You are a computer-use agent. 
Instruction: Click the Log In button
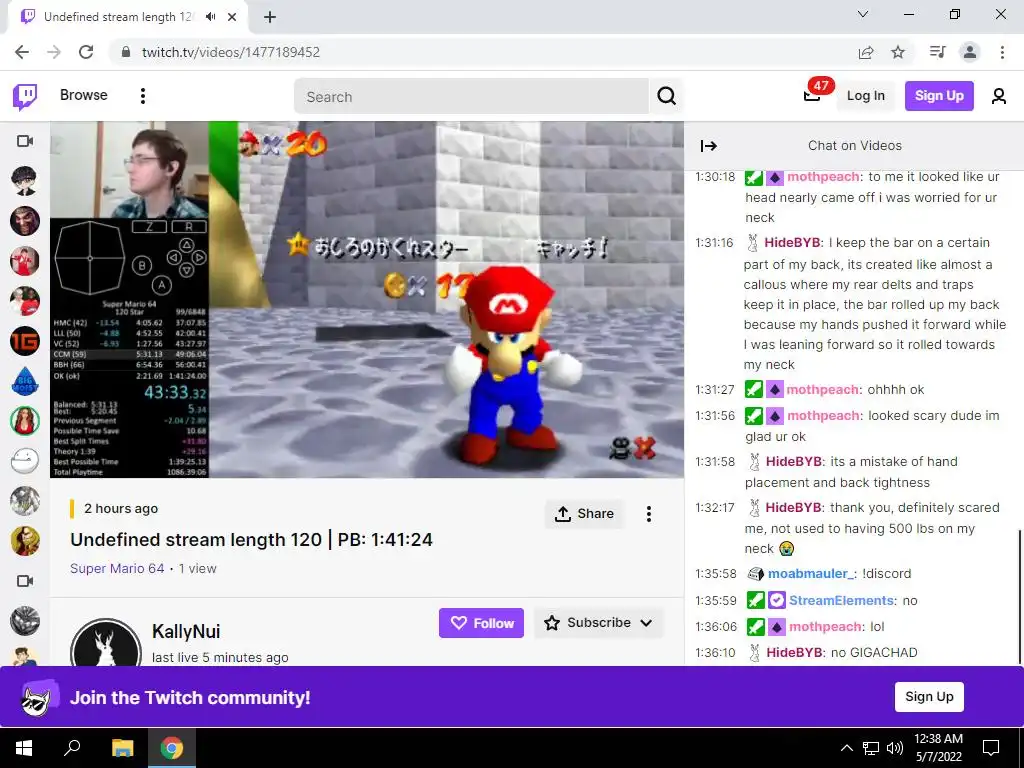pyautogui.click(x=865, y=96)
